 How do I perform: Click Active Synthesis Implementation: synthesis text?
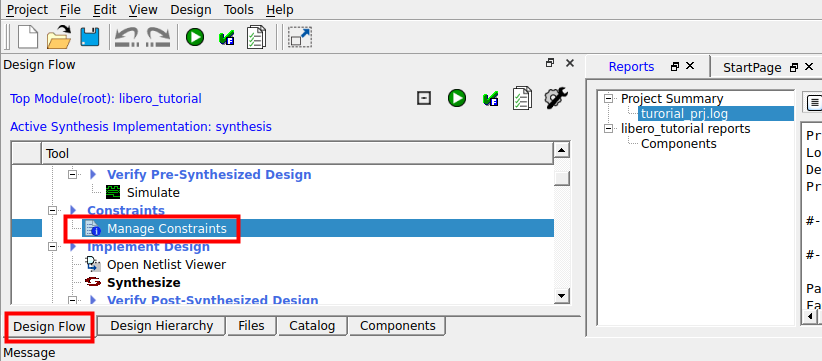[x=140, y=126]
